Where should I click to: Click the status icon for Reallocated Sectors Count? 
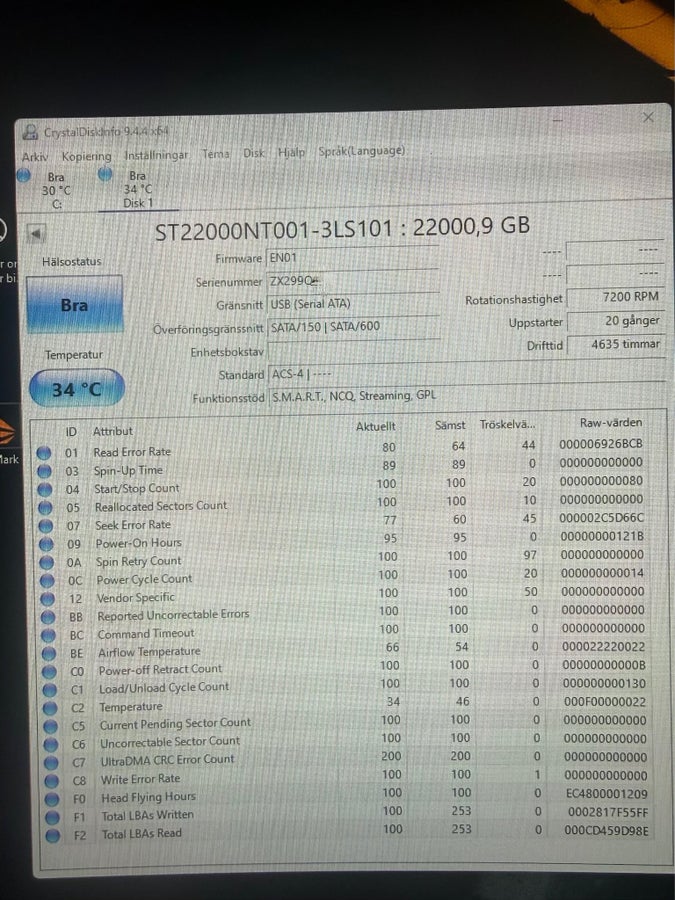click(x=45, y=508)
